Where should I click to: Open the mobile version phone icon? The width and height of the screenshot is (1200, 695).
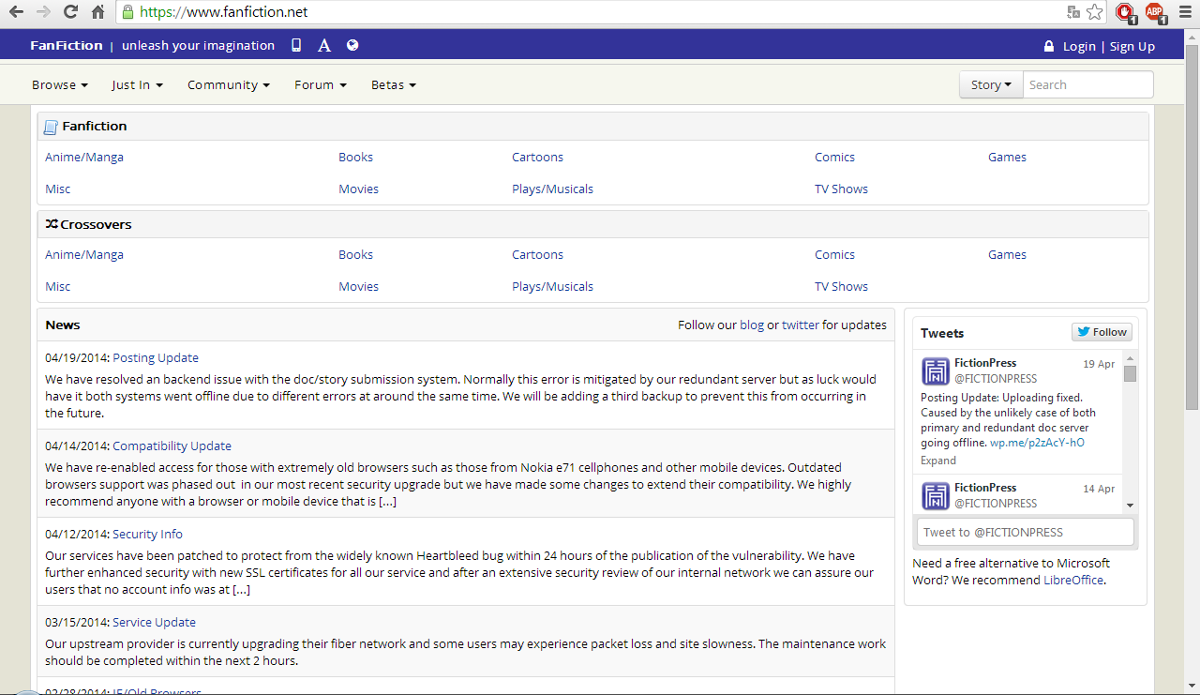point(295,45)
